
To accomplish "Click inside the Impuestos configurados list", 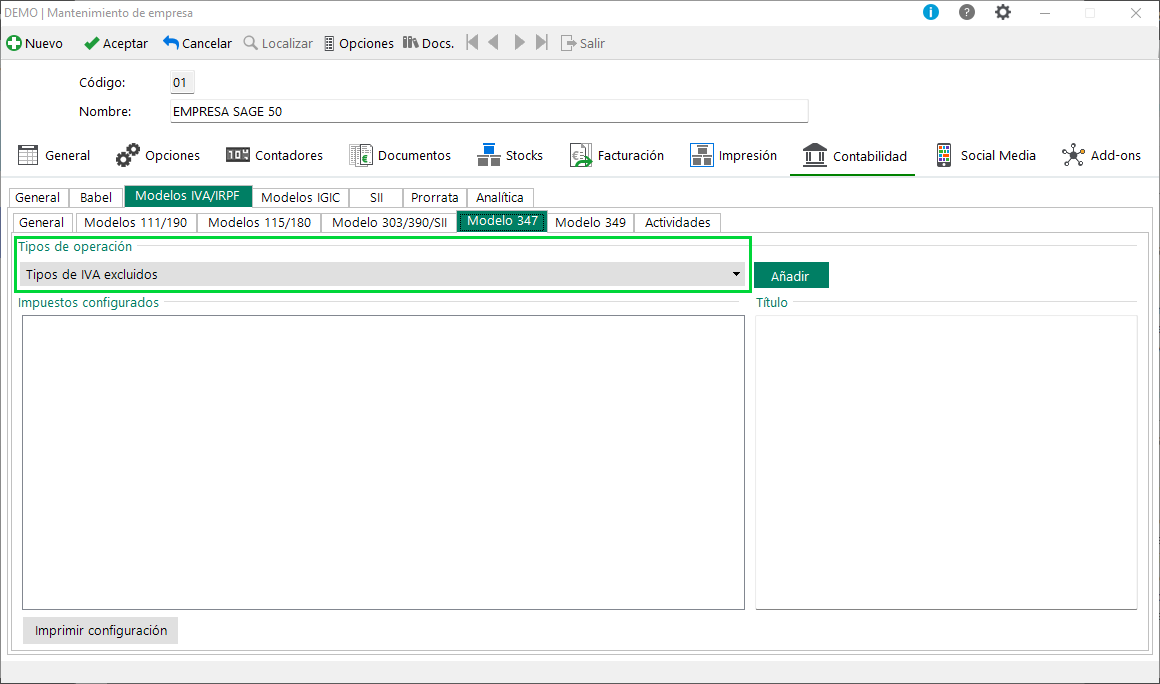I will (383, 463).
